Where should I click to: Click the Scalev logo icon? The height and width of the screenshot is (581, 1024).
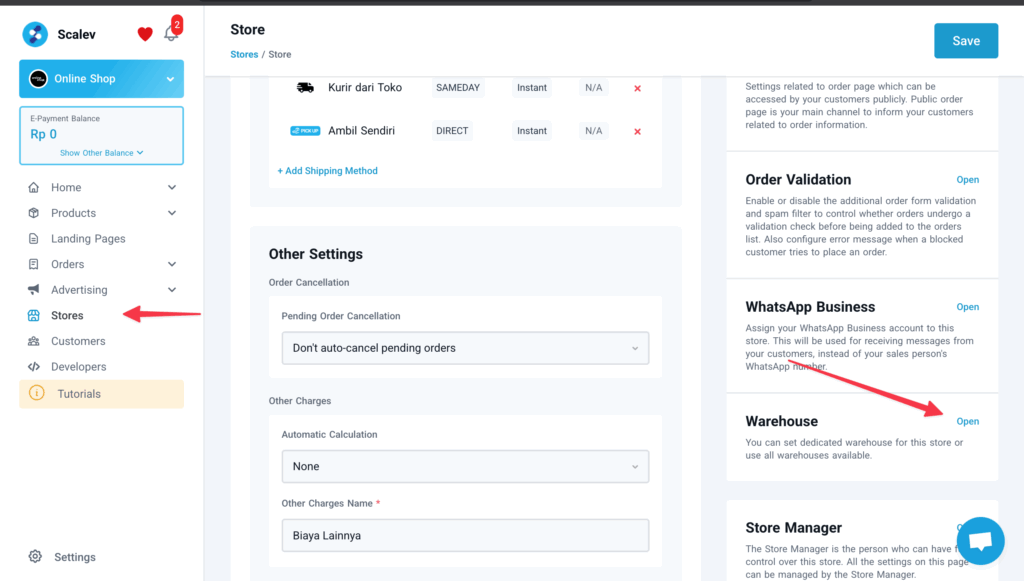pyautogui.click(x=35, y=35)
